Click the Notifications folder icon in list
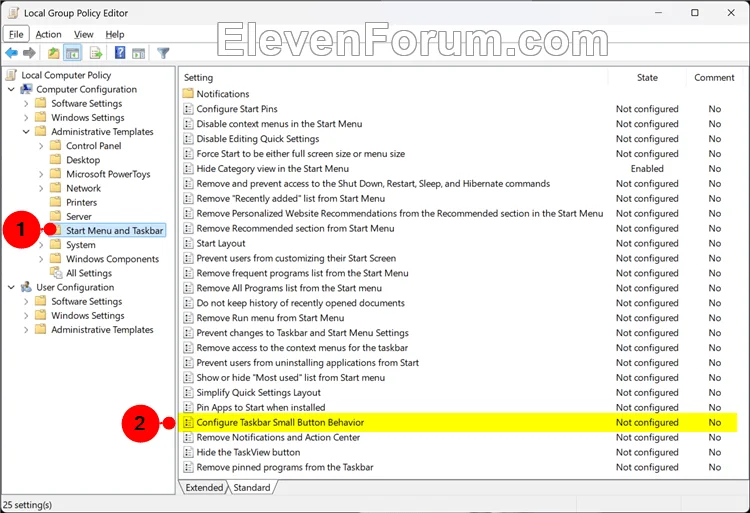Screen dimensions: 750x513 [188, 94]
